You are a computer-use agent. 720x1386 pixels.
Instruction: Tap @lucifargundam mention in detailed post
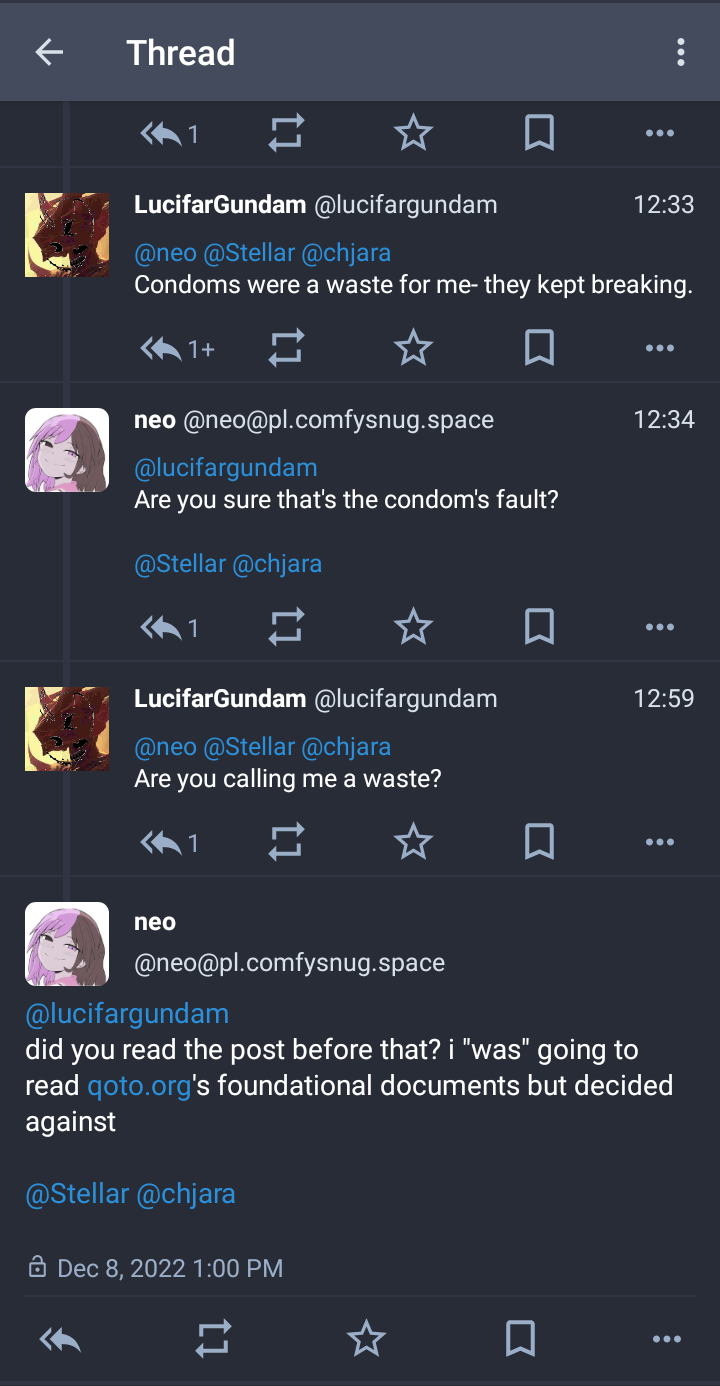127,1014
